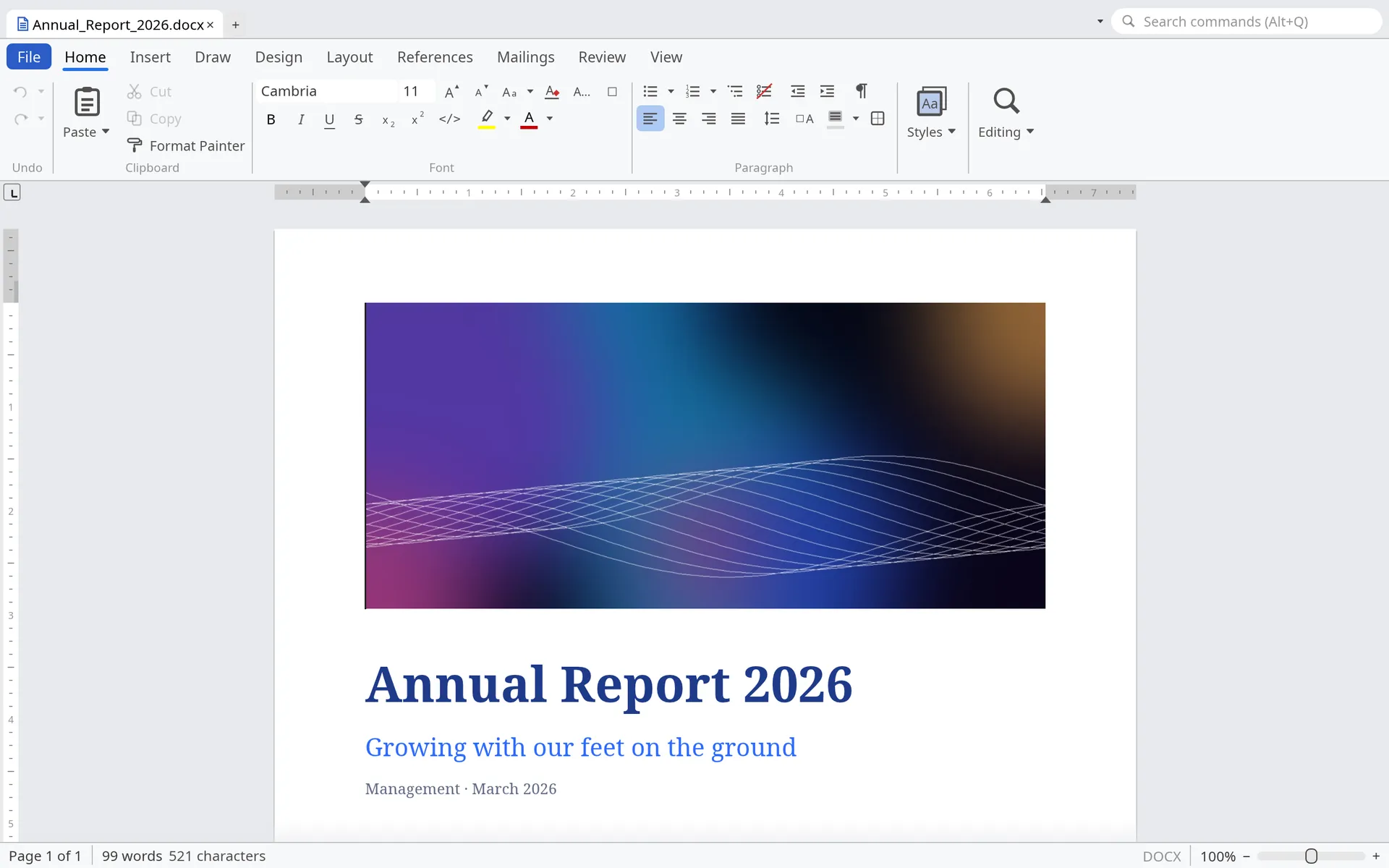Click the inline code icon
The image size is (1389, 868).
(x=449, y=119)
